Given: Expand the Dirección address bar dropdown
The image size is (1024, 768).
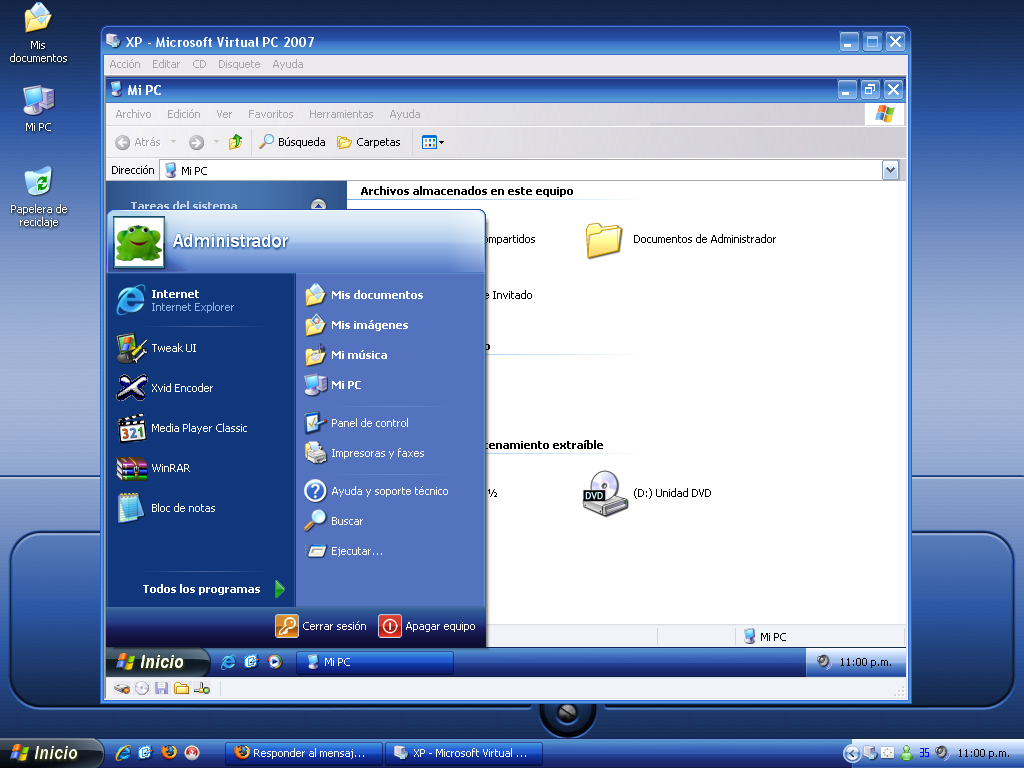Looking at the screenshot, I should (x=889, y=170).
